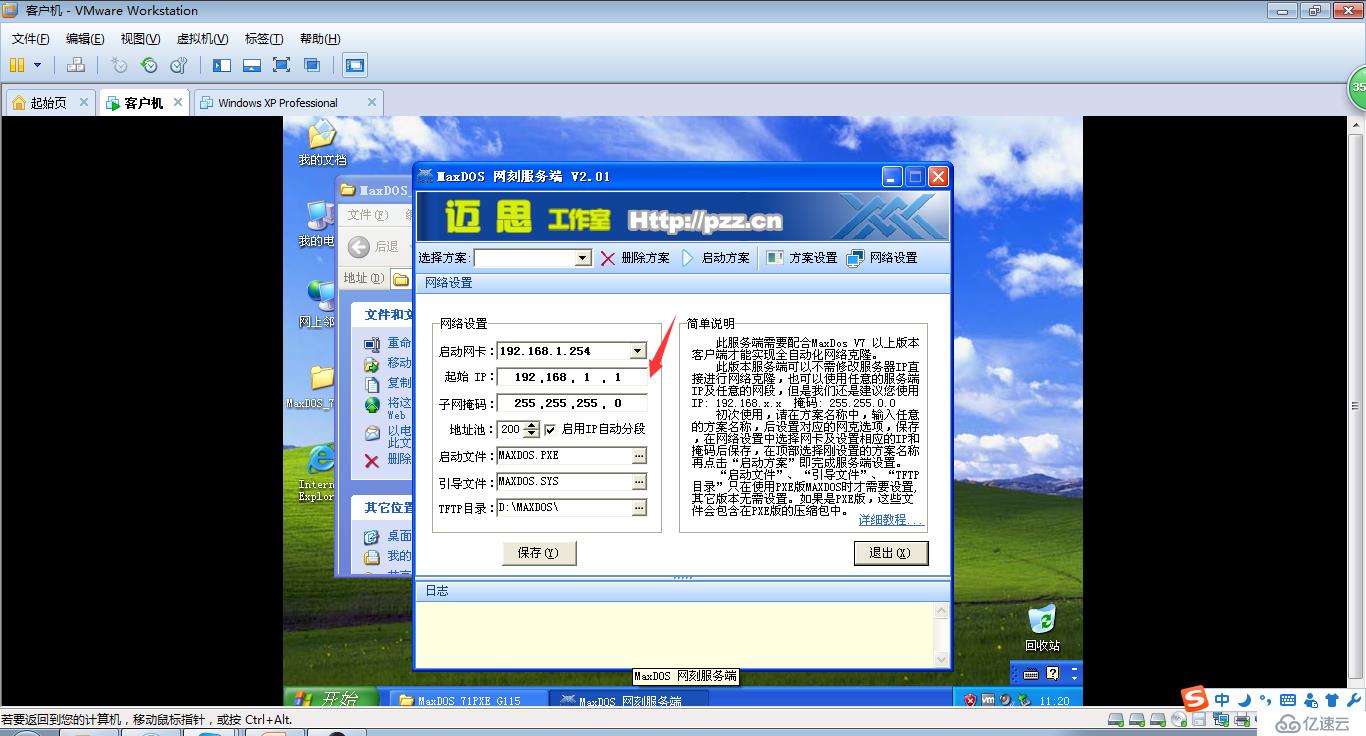Open the 帮助(H) menu in VMware
The image size is (1366, 736).
click(320, 39)
